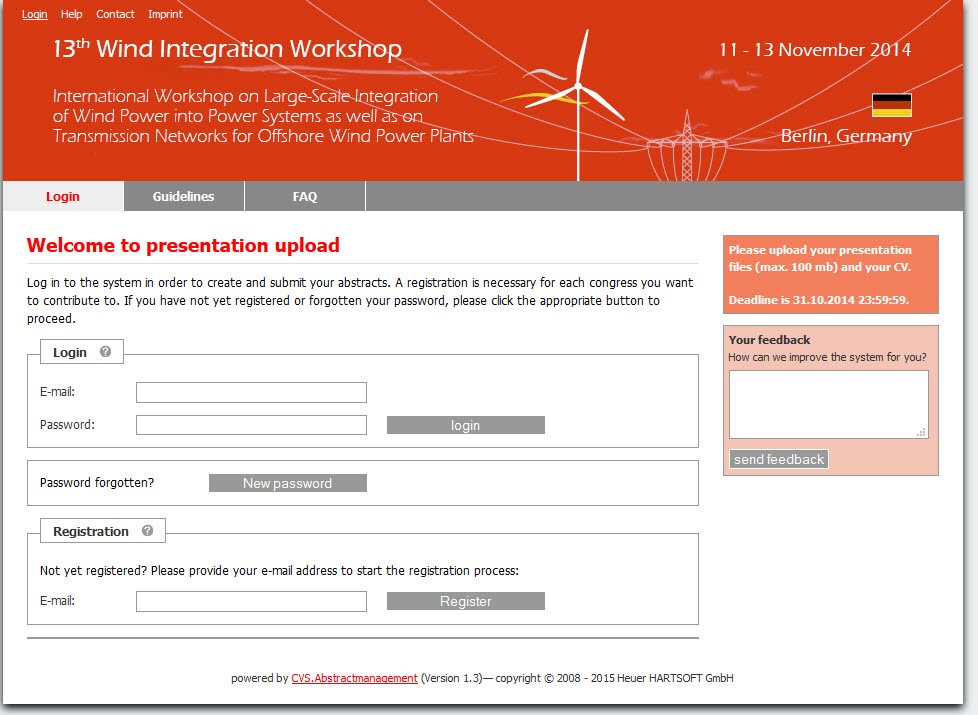Switch to the Guidelines tab
Screen dimensions: 978x715
[x=183, y=197]
